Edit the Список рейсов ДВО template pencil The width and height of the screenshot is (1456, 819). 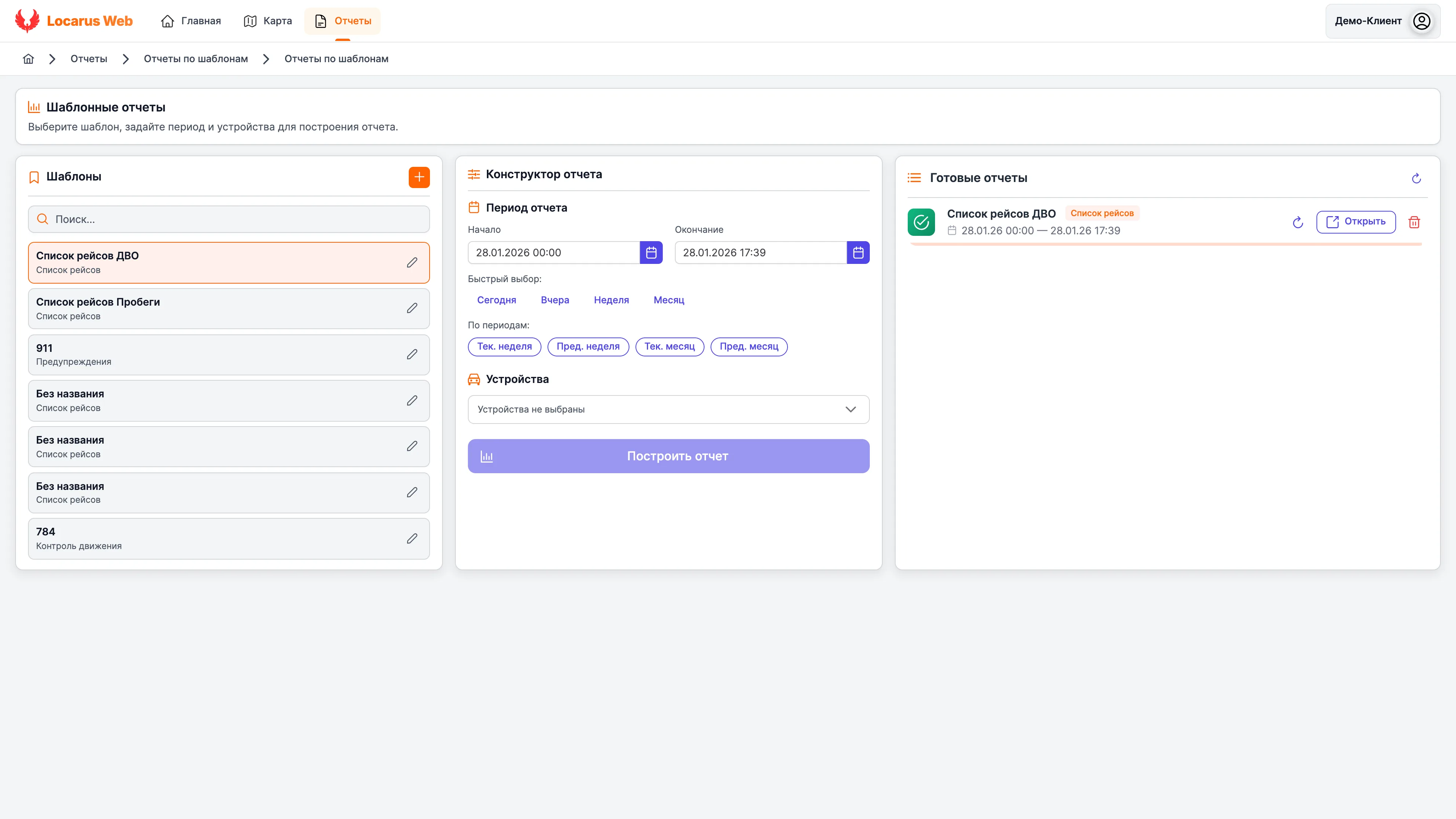pyautogui.click(x=412, y=262)
